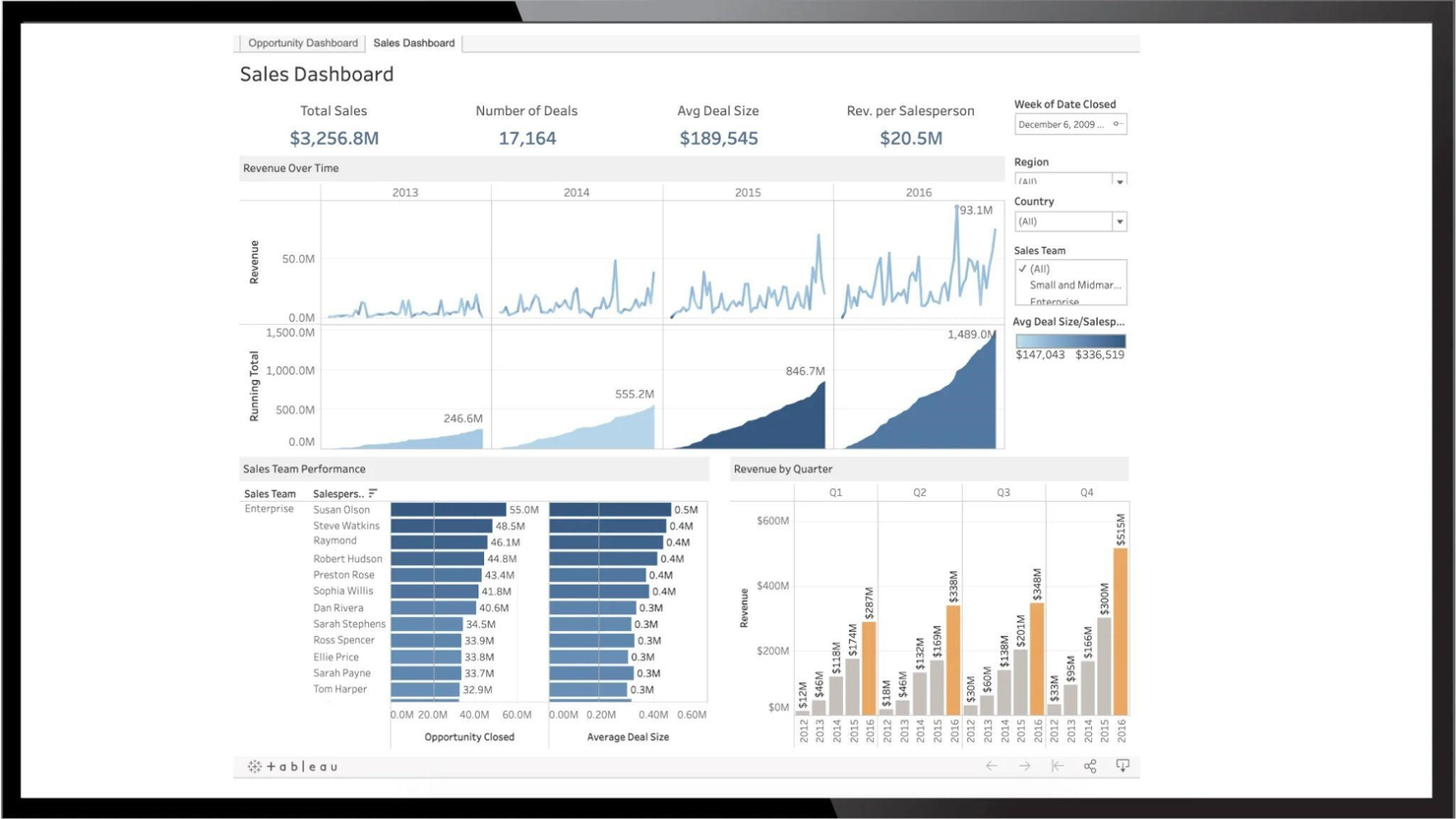Viewport: 1456px width, 819px height.
Task: Select the Sales Dashboard tab
Action: click(x=414, y=43)
